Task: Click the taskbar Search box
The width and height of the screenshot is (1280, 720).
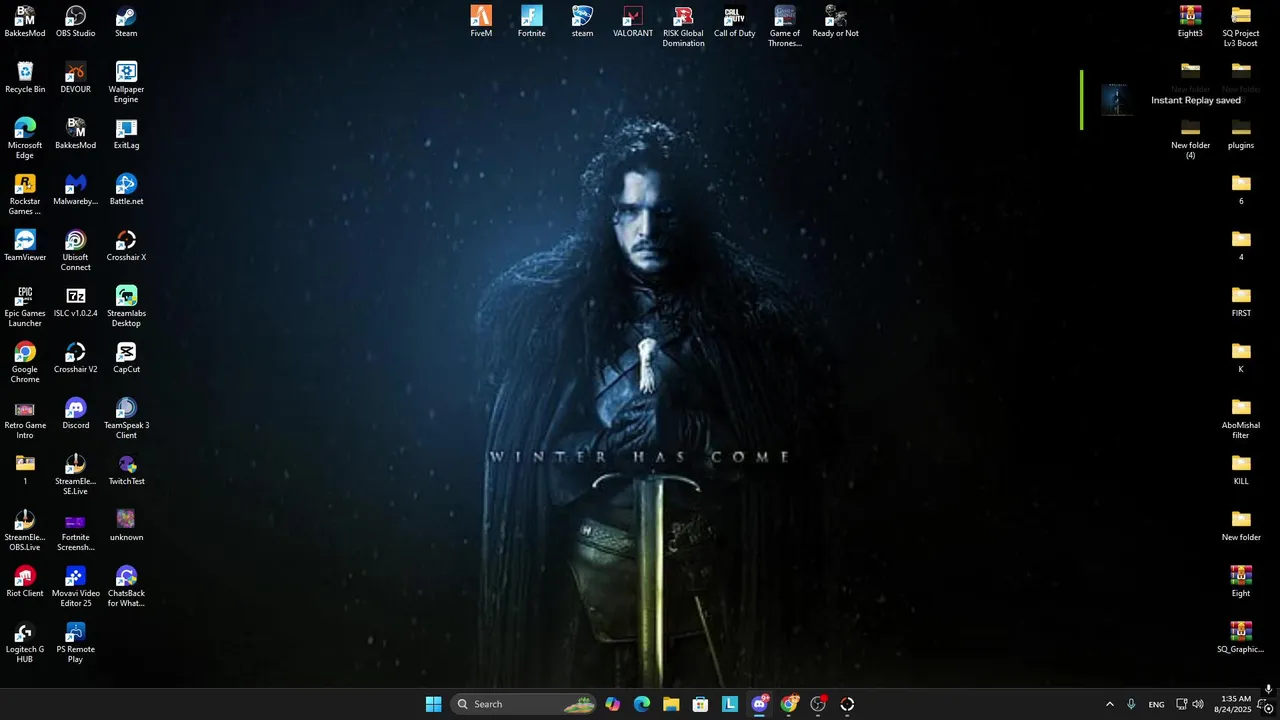Action: (x=524, y=704)
